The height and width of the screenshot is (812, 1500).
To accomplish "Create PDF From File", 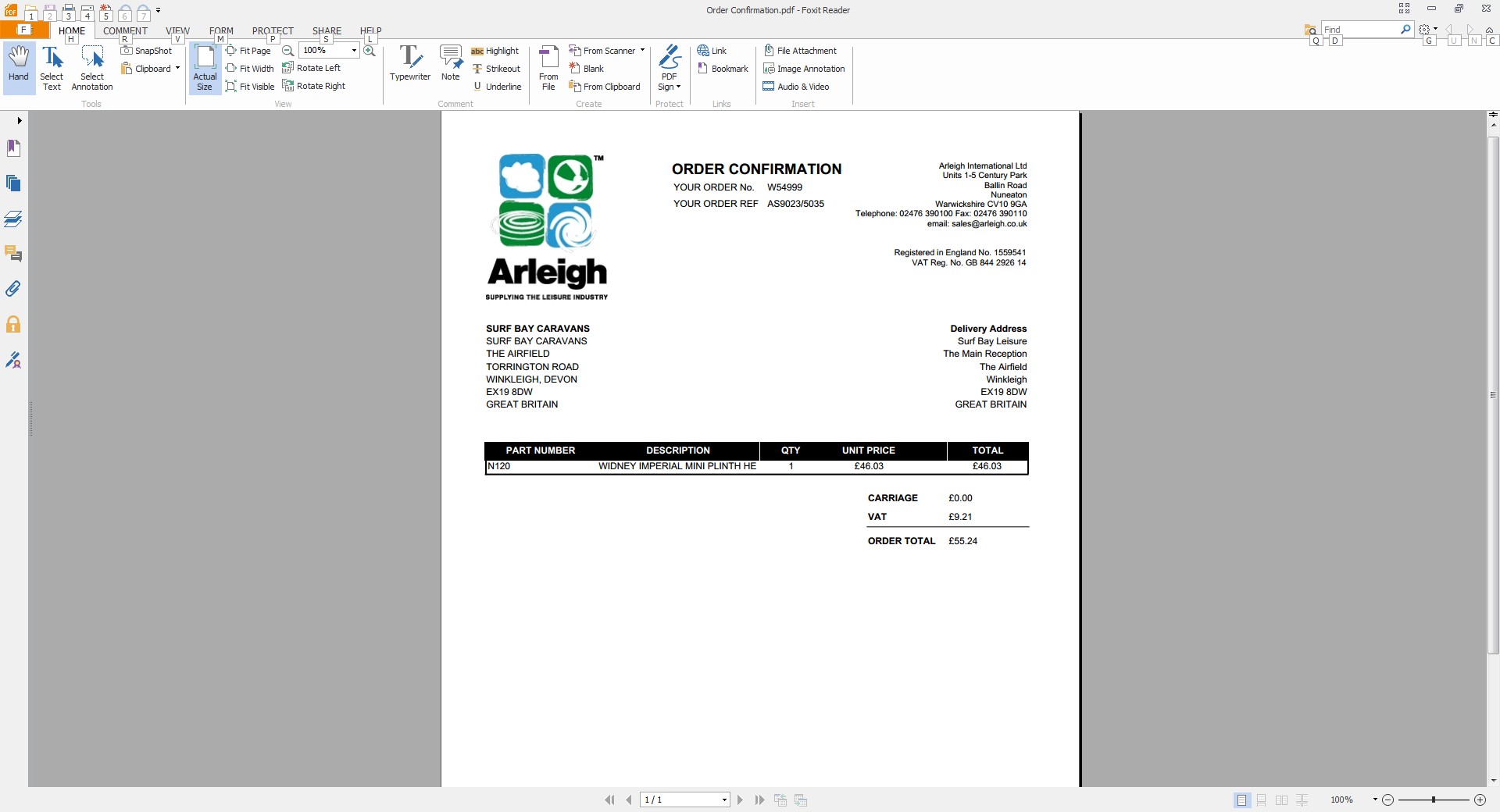I will point(548,69).
